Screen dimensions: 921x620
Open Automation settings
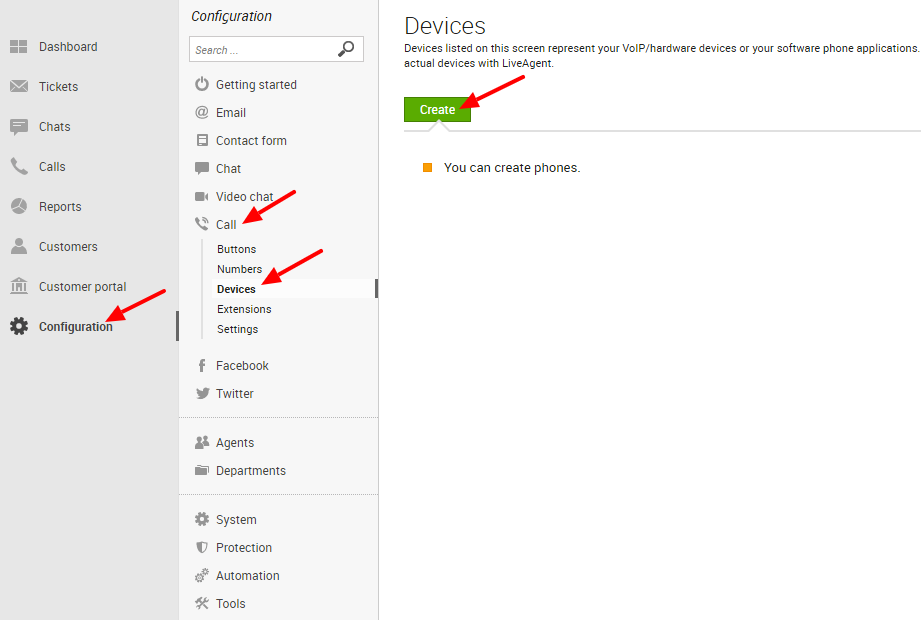(x=247, y=575)
